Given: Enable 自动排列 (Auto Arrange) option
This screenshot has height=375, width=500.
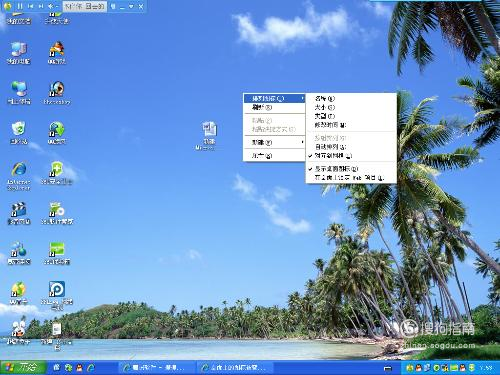Looking at the screenshot, I should pyautogui.click(x=351, y=147).
